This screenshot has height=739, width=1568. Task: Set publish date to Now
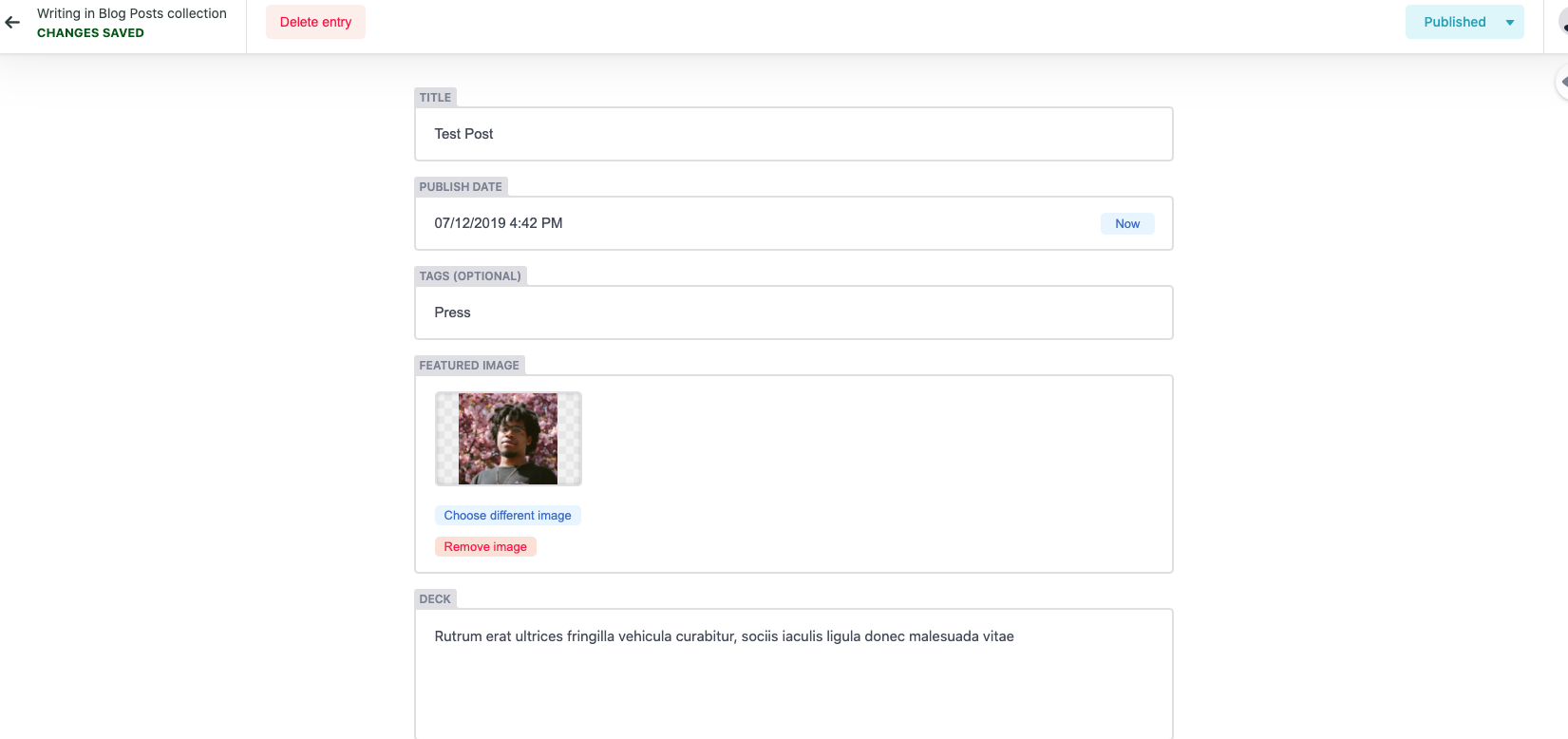point(1127,223)
